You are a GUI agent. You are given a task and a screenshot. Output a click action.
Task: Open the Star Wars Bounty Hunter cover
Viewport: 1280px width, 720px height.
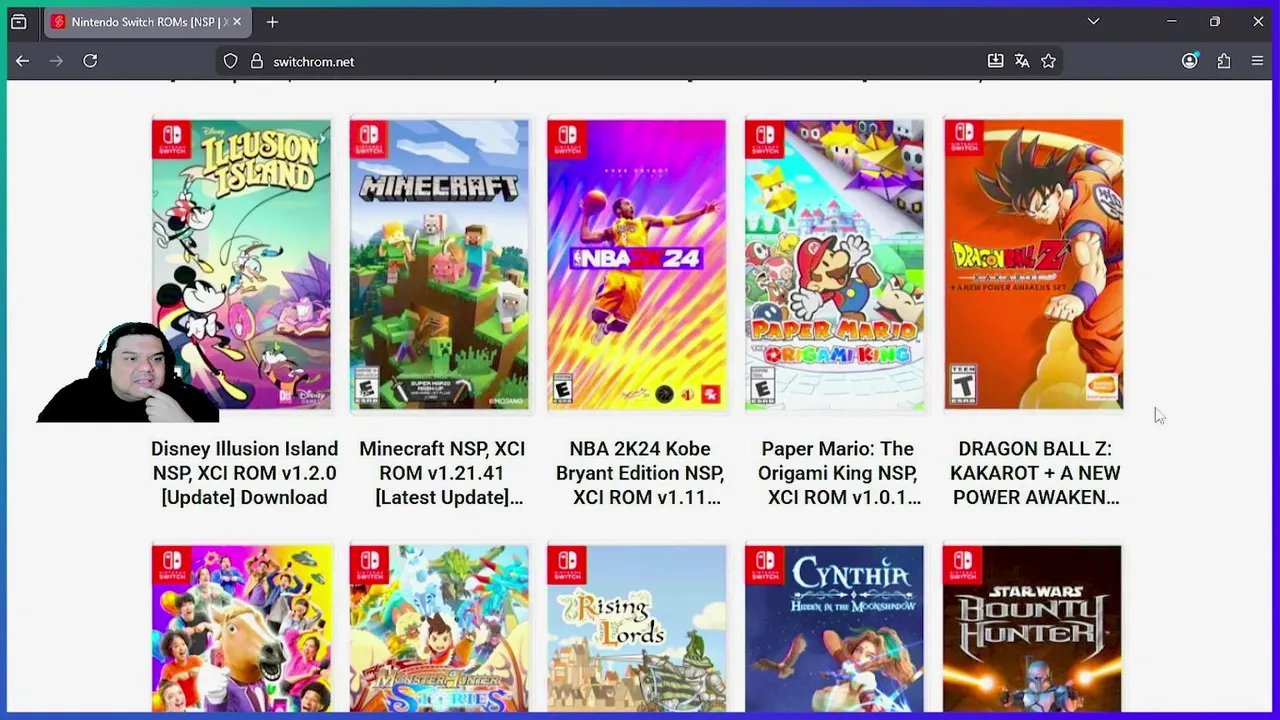click(1033, 629)
